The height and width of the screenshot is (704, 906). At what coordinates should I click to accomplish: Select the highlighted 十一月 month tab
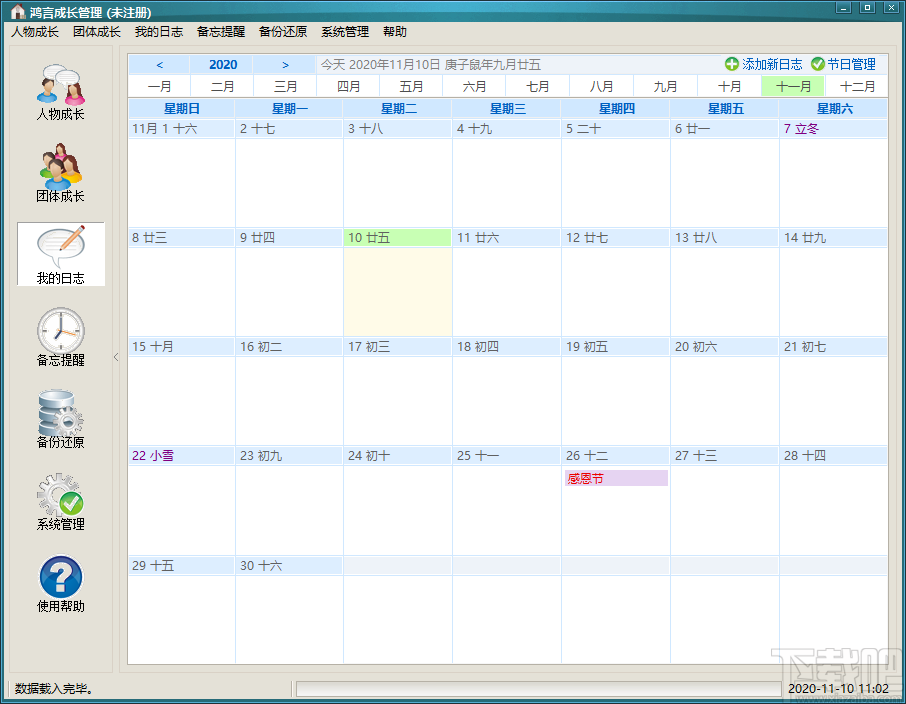(x=793, y=87)
